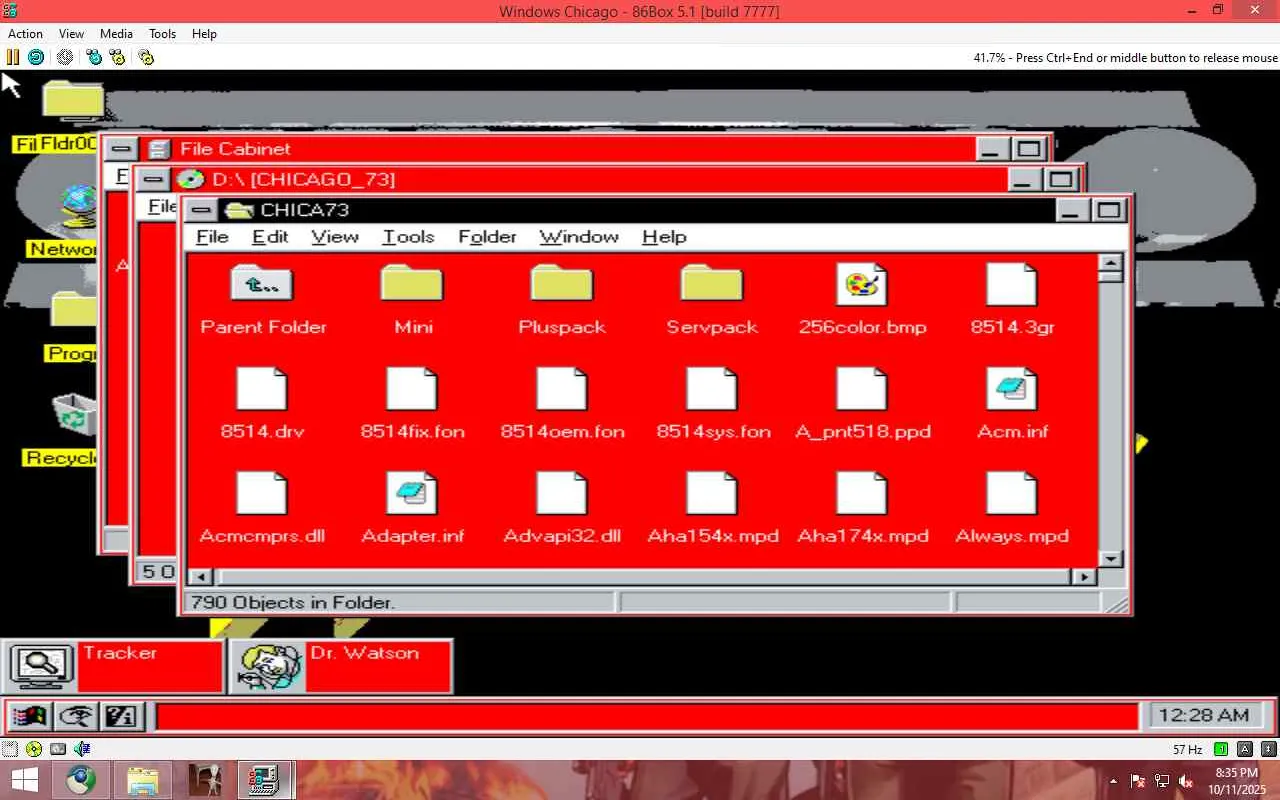Image resolution: width=1280 pixels, height=800 pixels.
Task: Open the View menu in CHICA73 window
Action: pos(335,237)
